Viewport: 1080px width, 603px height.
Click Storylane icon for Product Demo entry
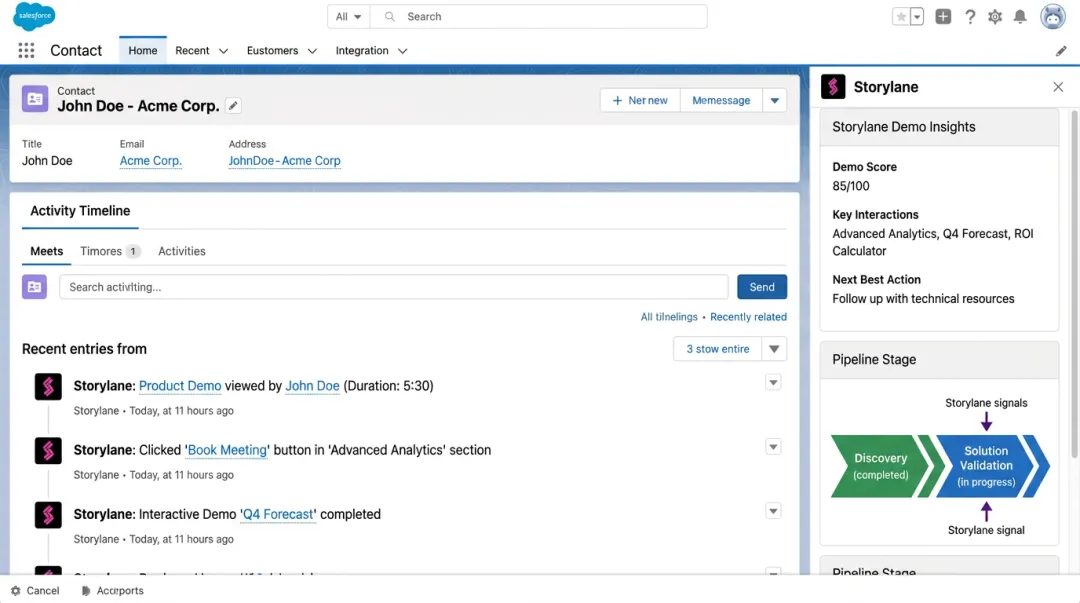pyautogui.click(x=48, y=387)
